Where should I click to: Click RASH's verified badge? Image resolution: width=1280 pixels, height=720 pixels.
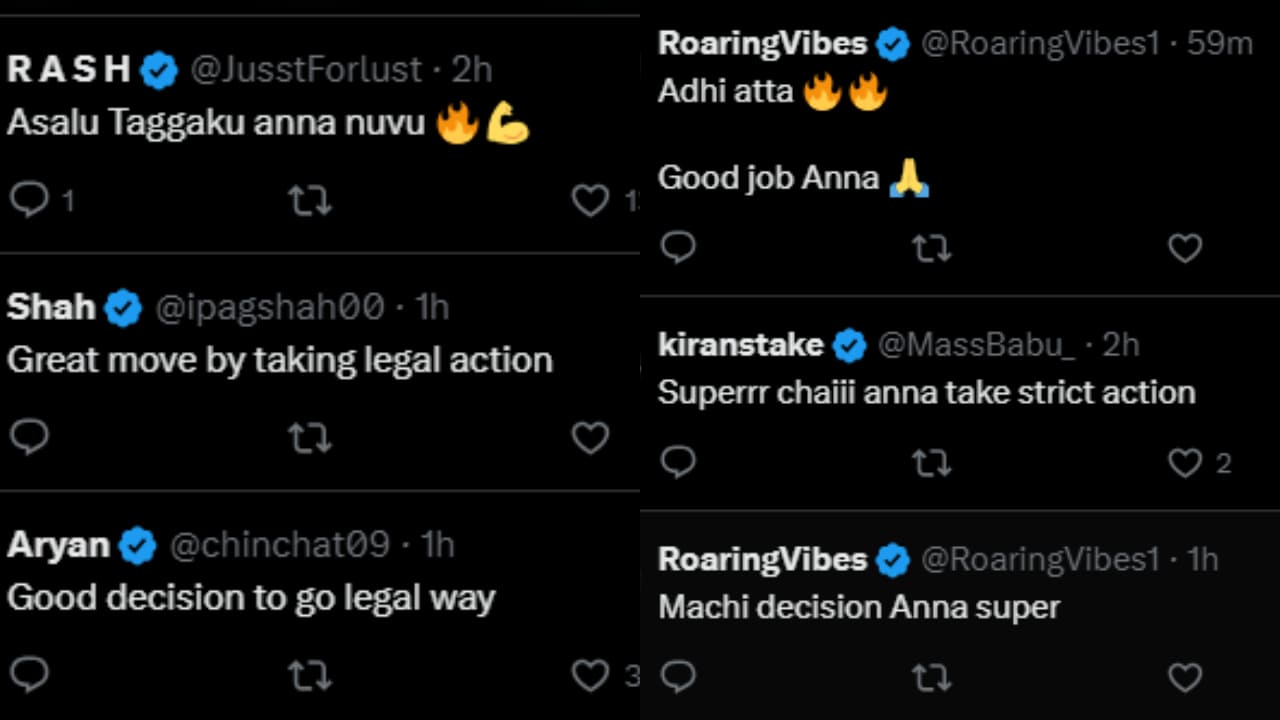coord(155,70)
